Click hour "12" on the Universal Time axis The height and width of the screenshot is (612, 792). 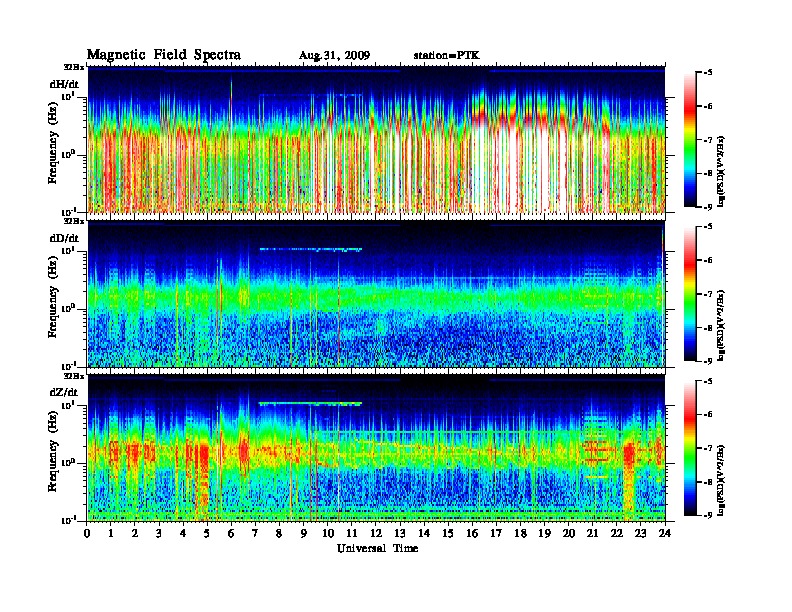[x=376, y=534]
